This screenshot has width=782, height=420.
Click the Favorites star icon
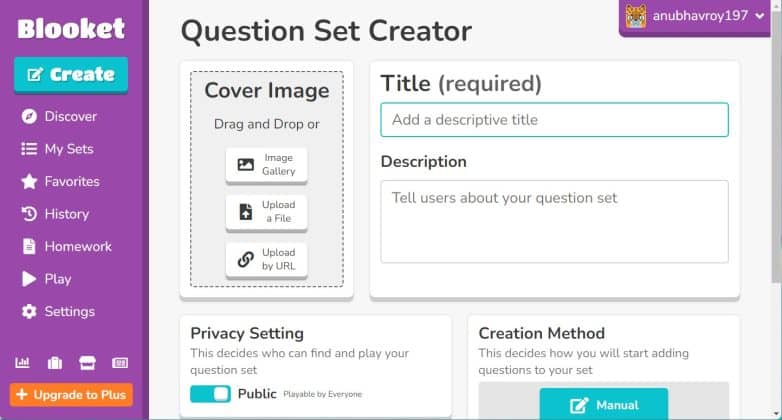29,181
